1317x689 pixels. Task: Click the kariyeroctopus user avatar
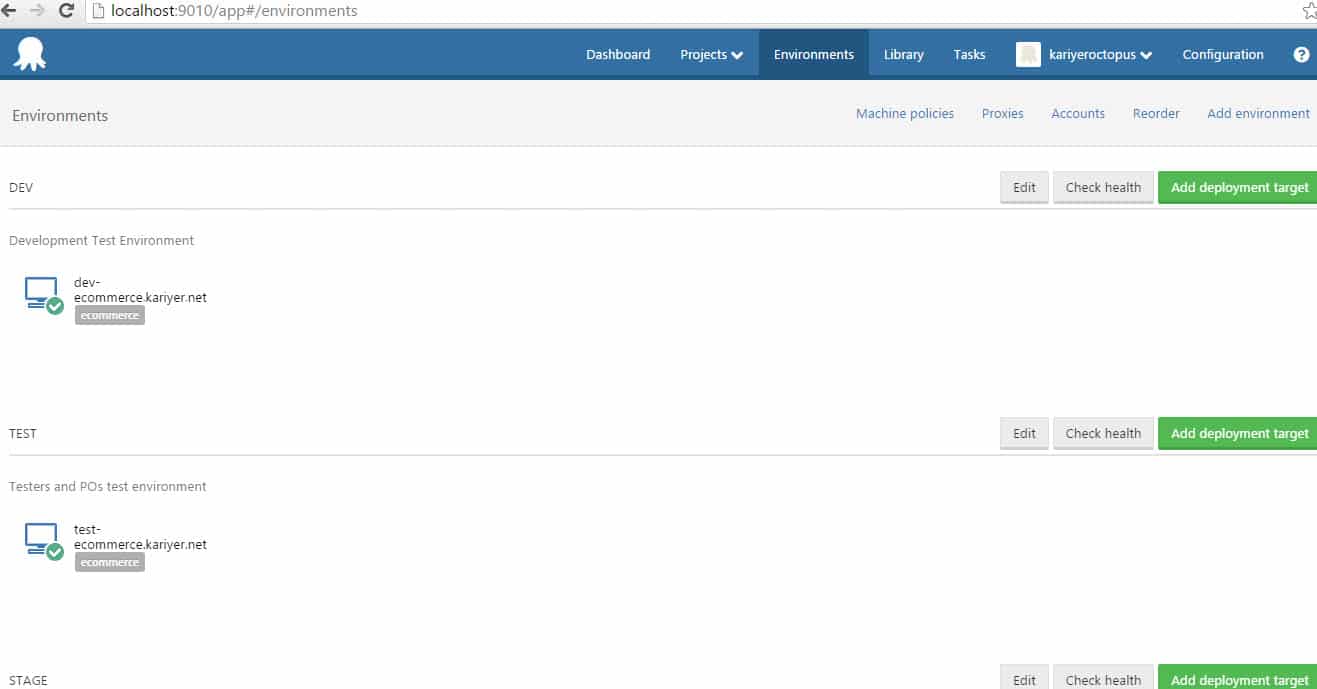pos(1028,55)
